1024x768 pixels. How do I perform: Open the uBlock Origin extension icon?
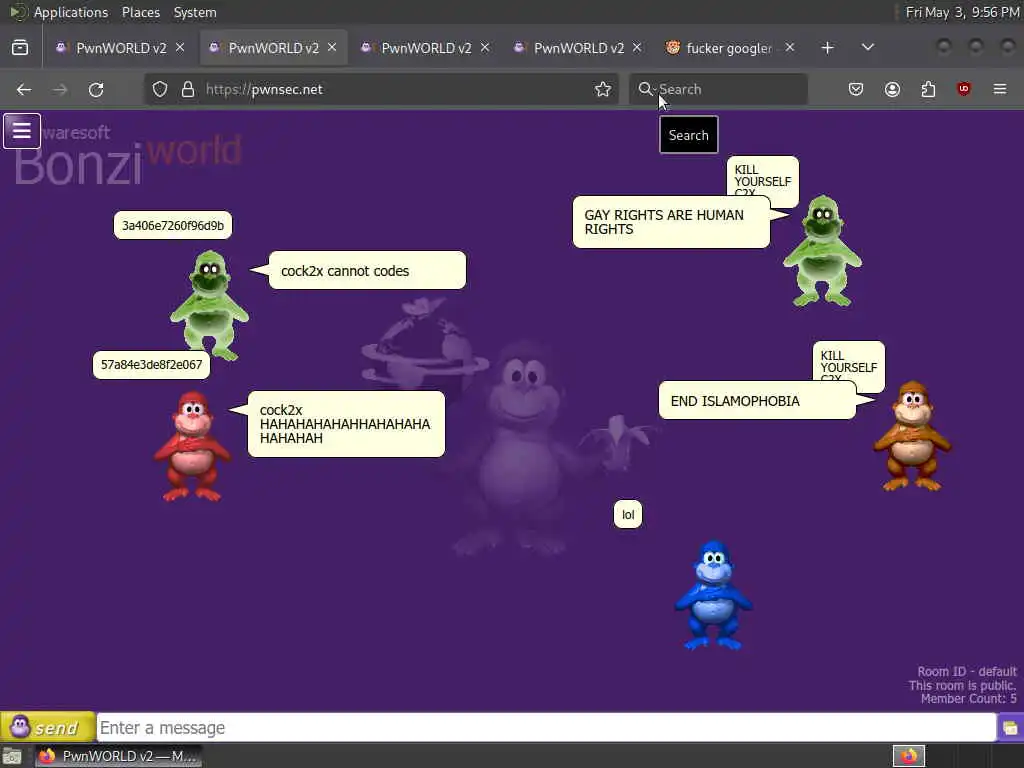coord(964,89)
